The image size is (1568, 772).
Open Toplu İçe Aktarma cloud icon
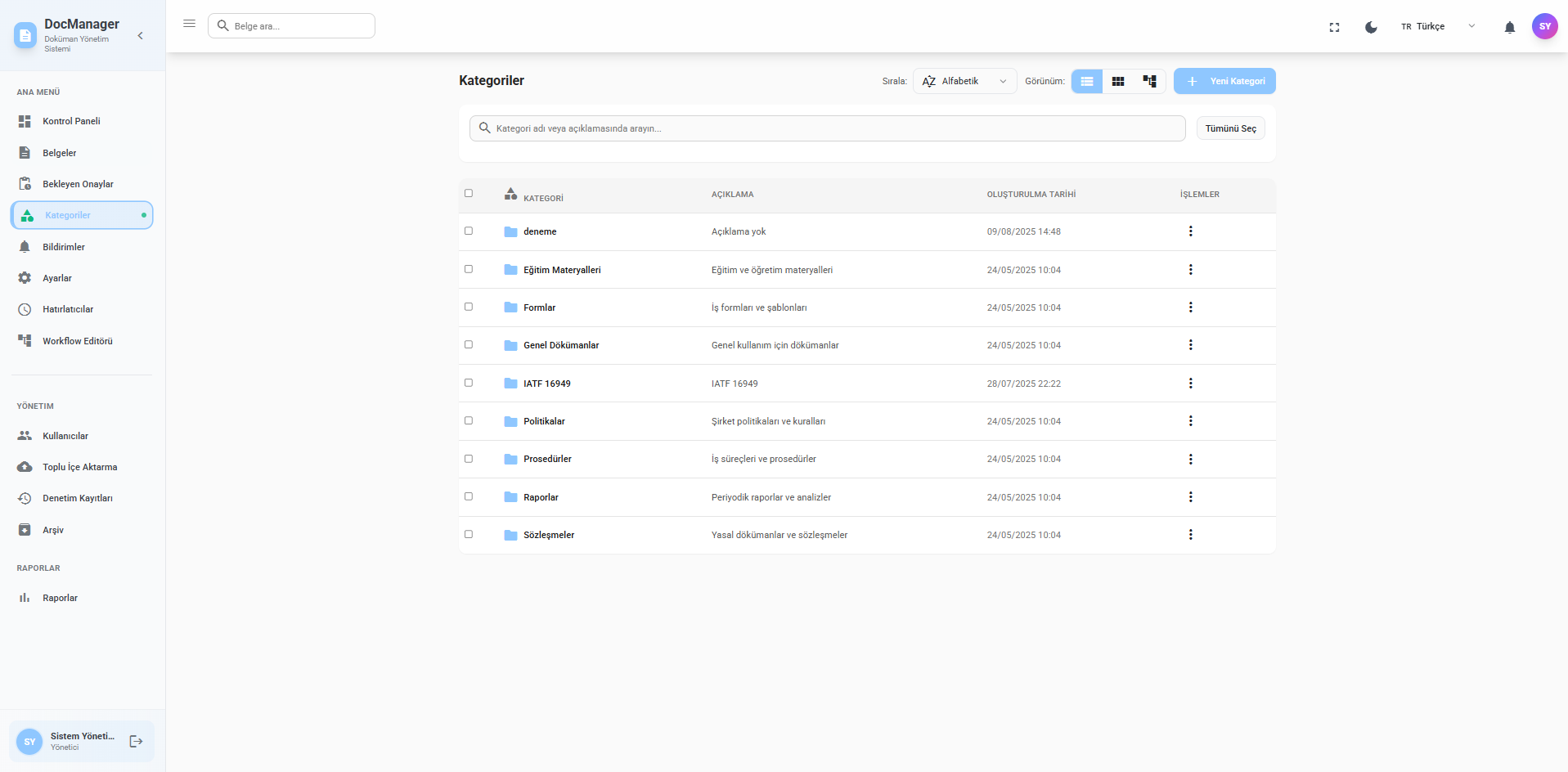point(25,467)
